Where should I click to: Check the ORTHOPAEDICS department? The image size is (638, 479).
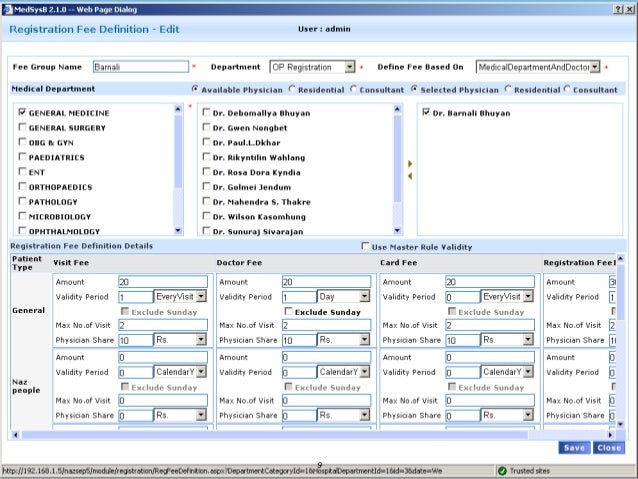(22, 186)
